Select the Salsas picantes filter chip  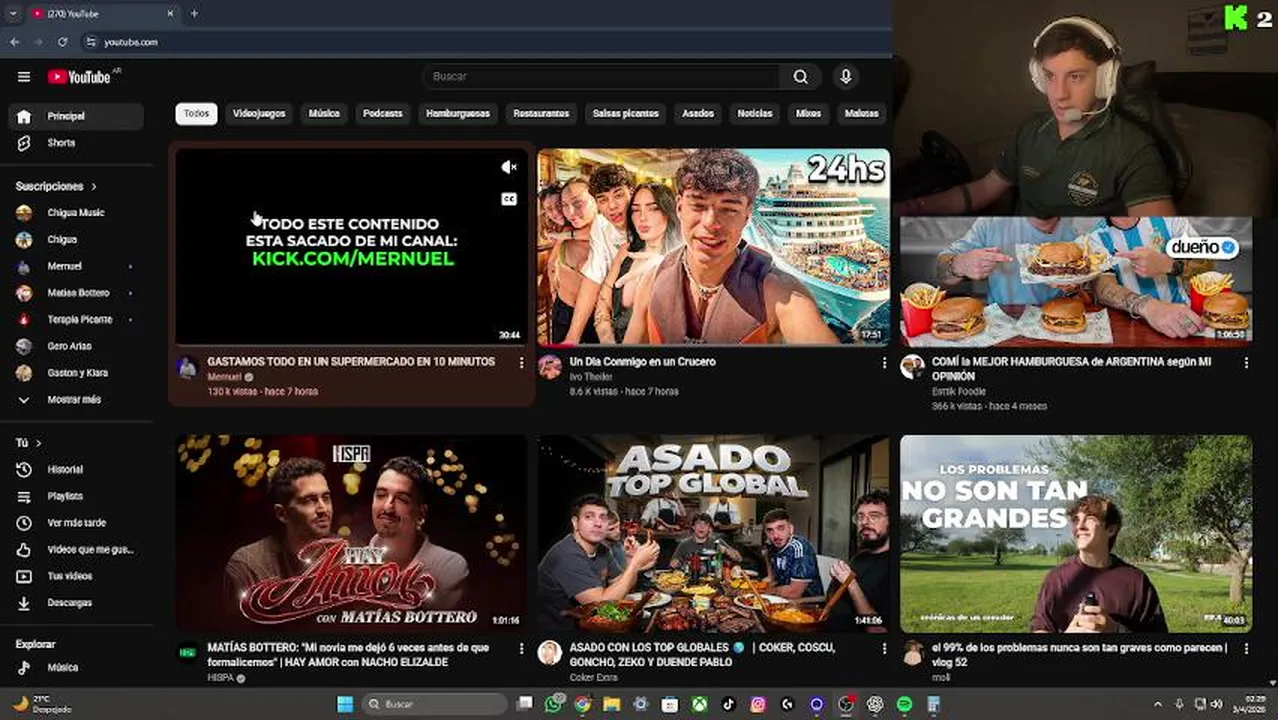pyautogui.click(x=626, y=113)
